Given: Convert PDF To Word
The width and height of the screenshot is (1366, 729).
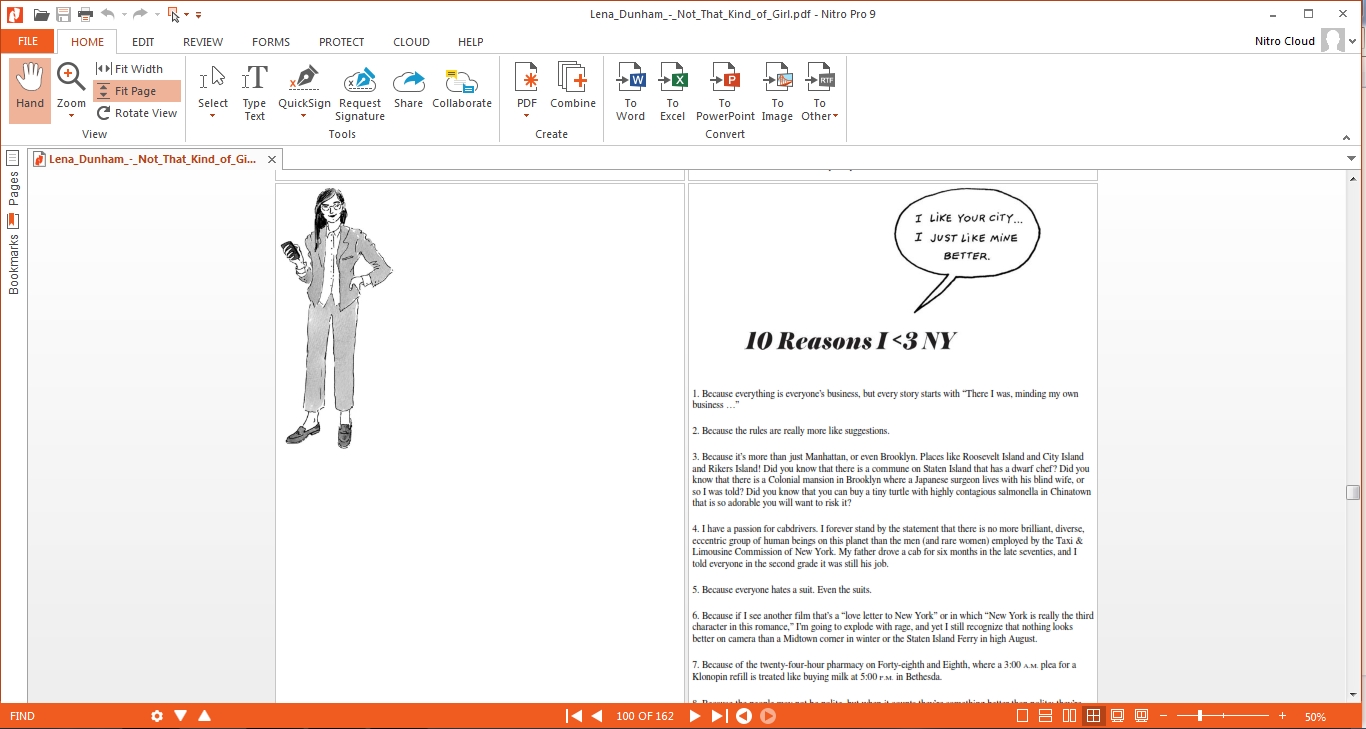Looking at the screenshot, I should click(630, 91).
